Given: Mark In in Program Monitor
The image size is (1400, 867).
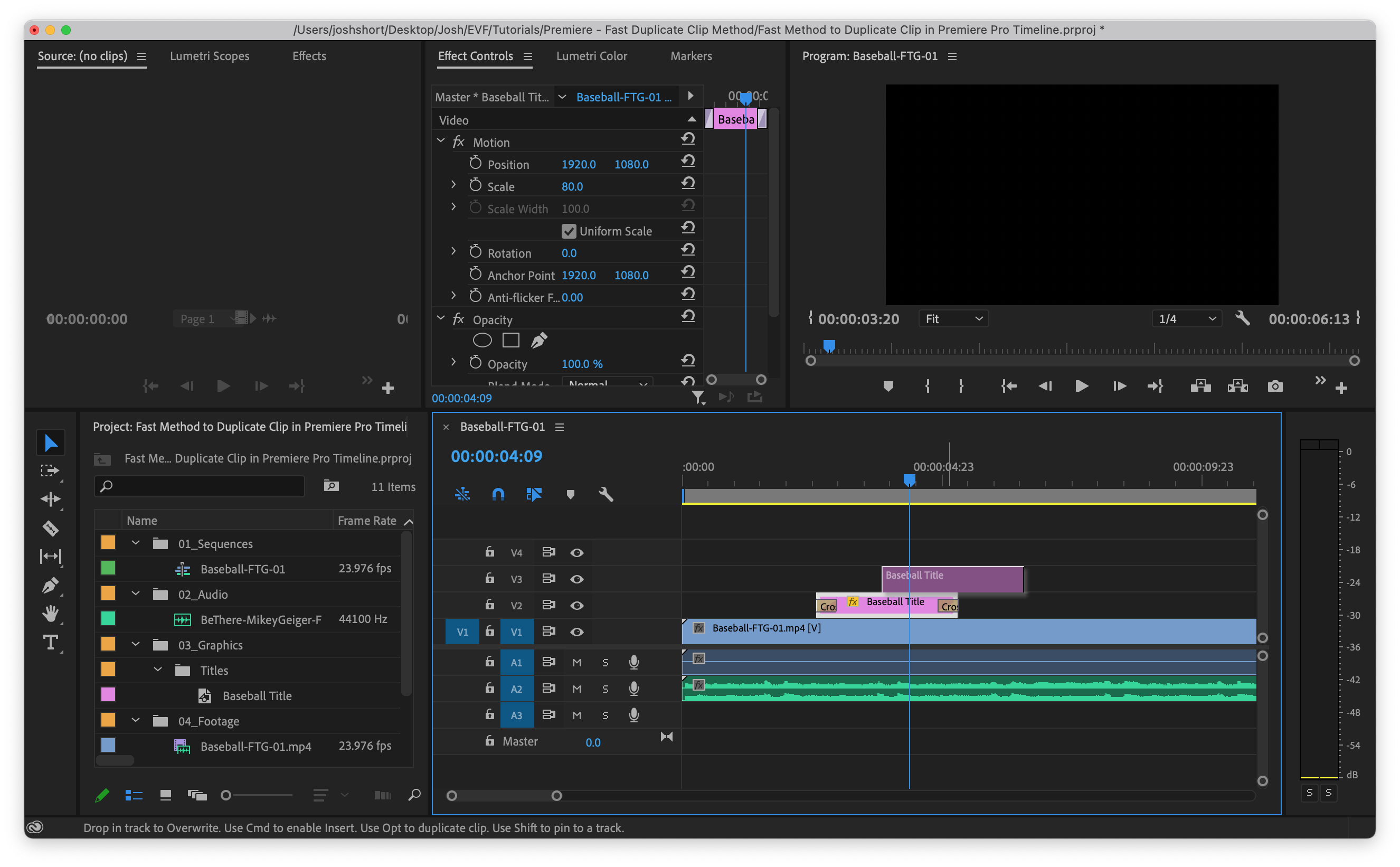Looking at the screenshot, I should pyautogui.click(x=928, y=386).
